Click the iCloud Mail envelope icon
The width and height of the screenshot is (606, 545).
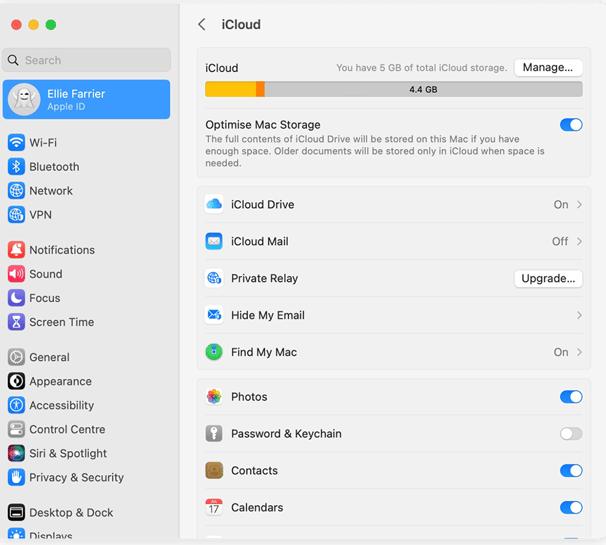[214, 241]
